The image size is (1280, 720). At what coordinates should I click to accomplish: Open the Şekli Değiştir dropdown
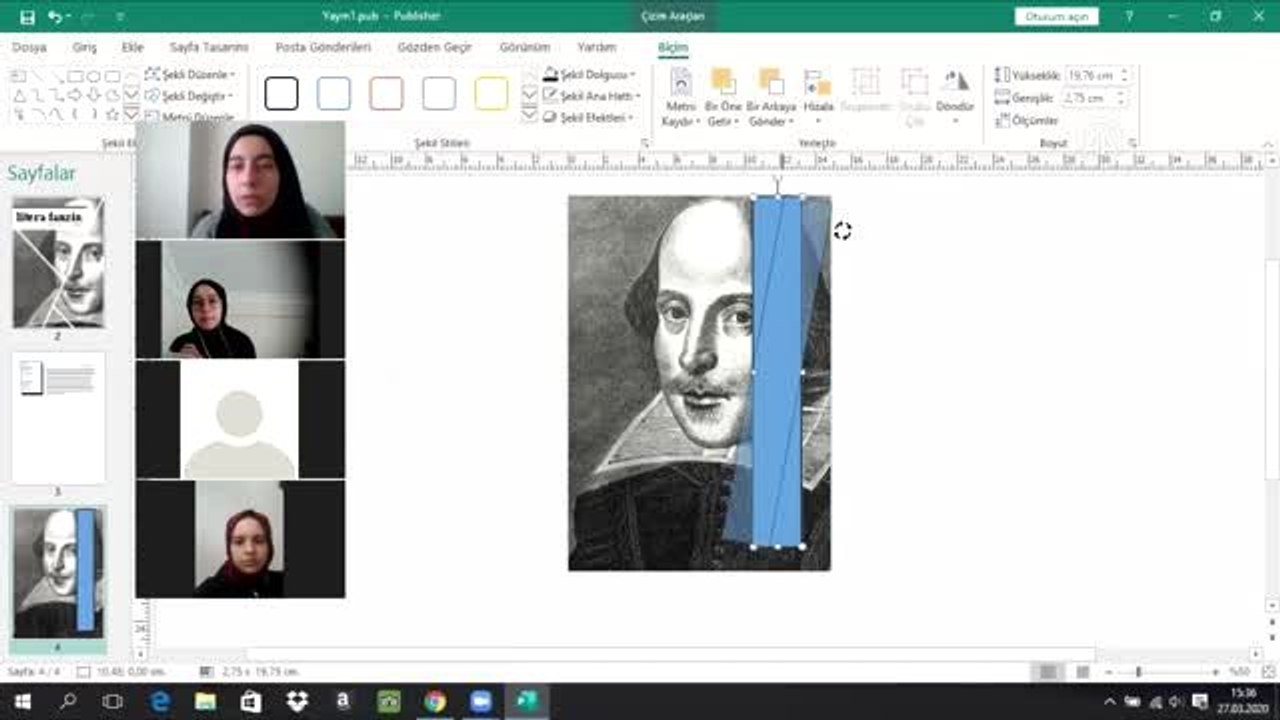coord(190,96)
